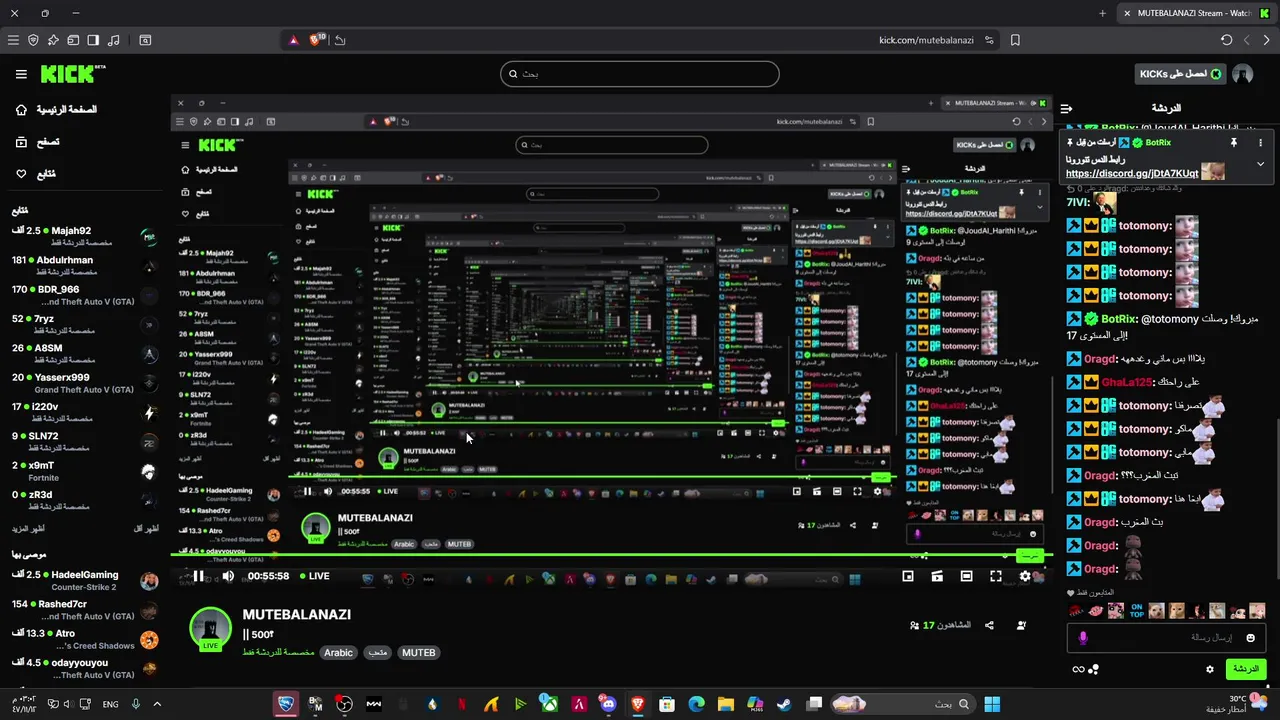This screenshot has width=1280, height=720.
Task: Open the VPN shield icon in toolbar
Action: pyautogui.click(x=33, y=40)
